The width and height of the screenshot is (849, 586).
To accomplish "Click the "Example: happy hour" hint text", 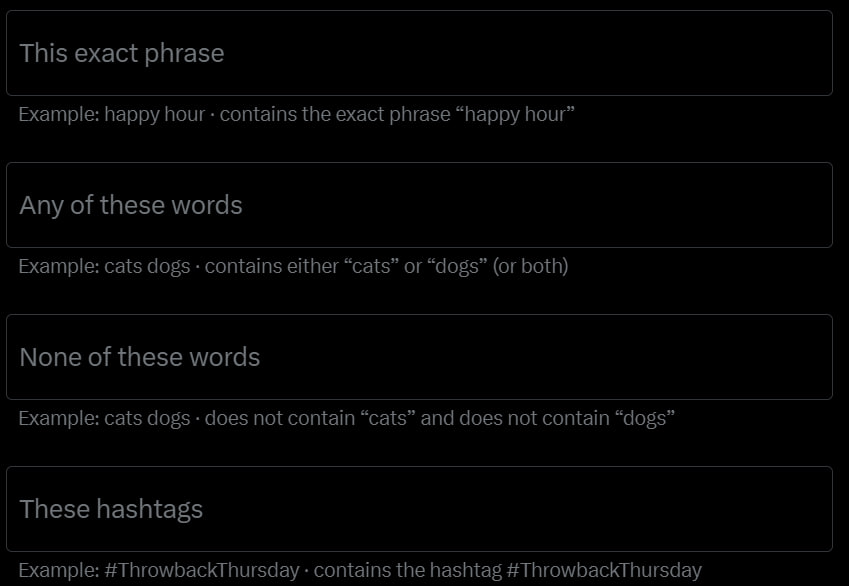I will [111, 114].
